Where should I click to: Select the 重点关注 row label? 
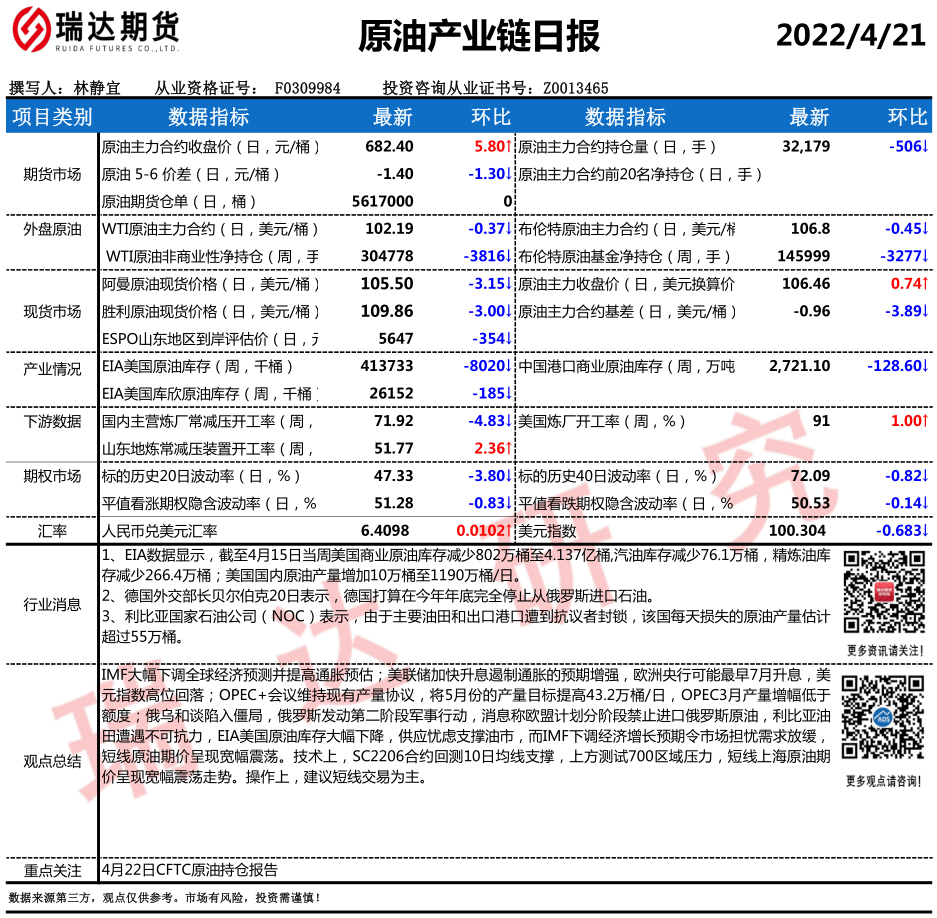(52, 870)
